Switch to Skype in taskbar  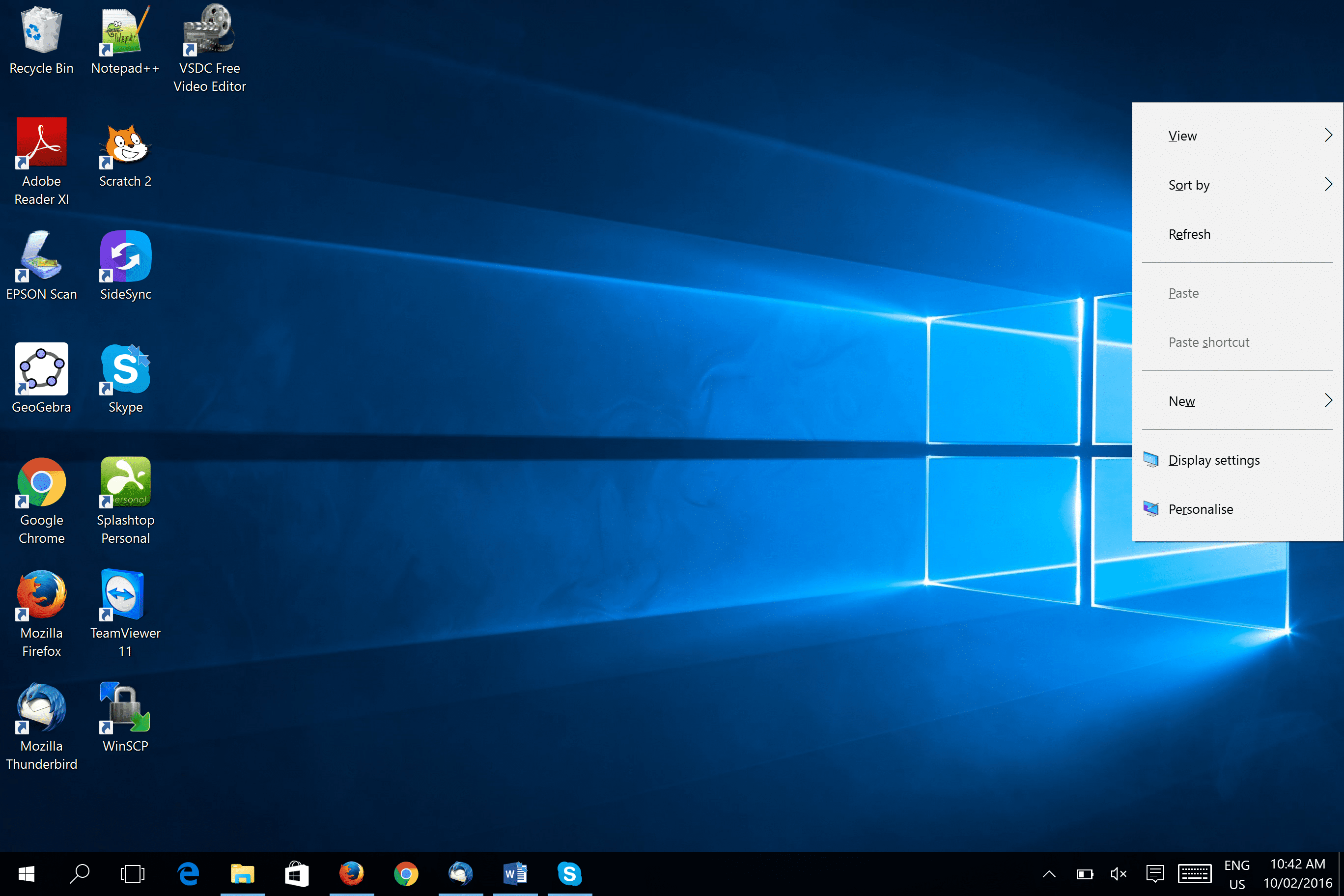click(570, 874)
